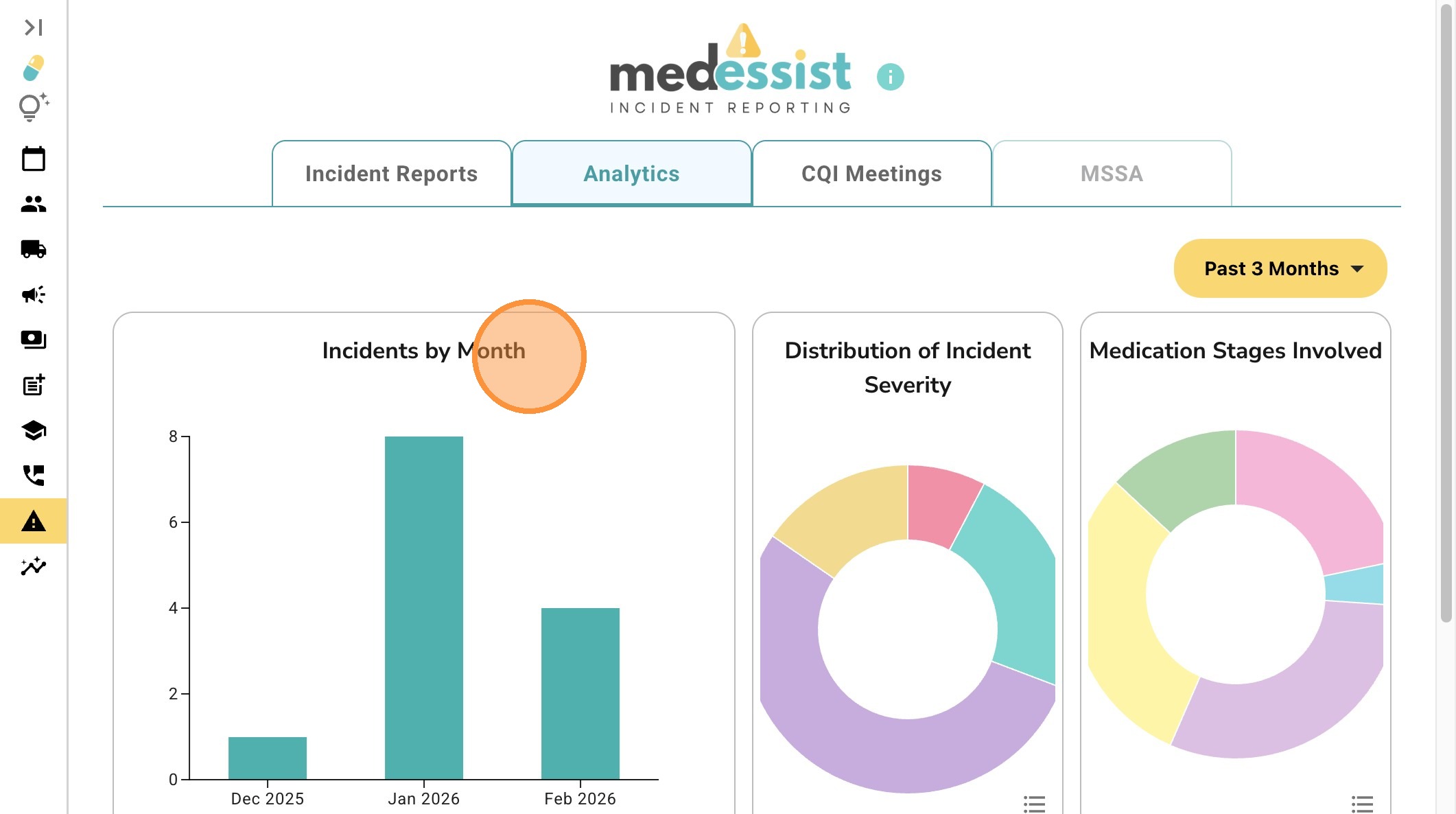Open the lightbulb insights icon
Viewport: 1456px width, 814px height.
click(x=33, y=107)
